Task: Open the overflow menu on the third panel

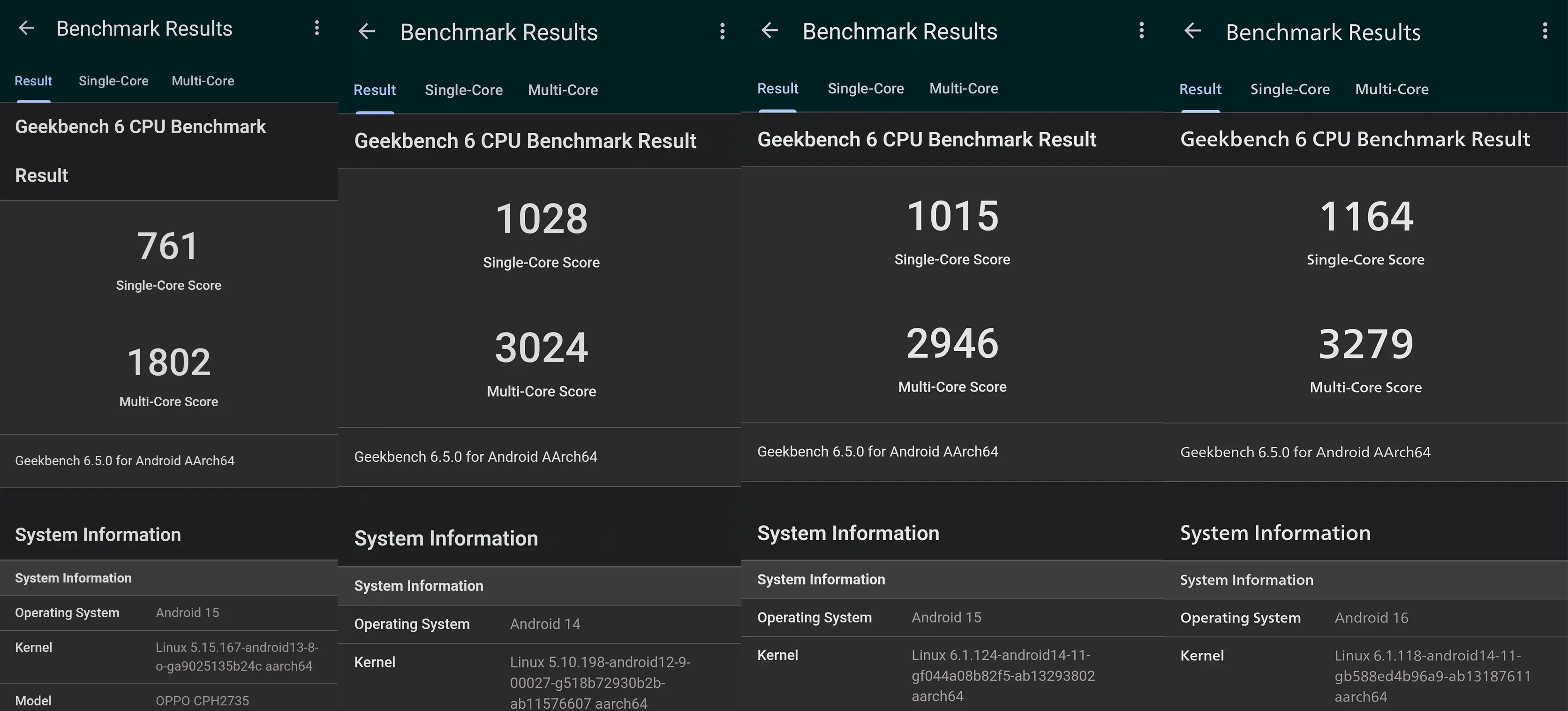Action: (x=1142, y=30)
